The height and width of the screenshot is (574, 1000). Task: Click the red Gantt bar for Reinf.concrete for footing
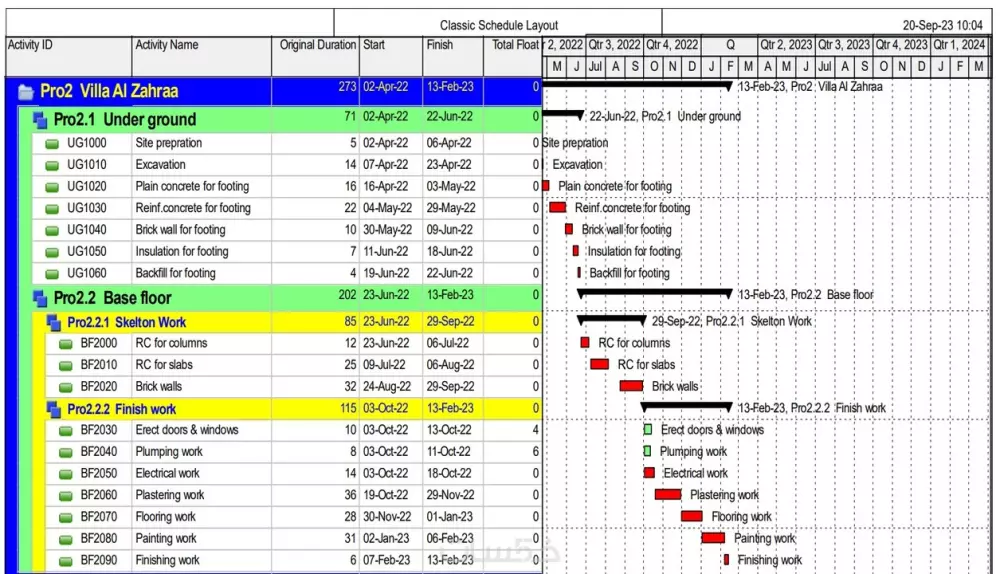click(x=557, y=207)
